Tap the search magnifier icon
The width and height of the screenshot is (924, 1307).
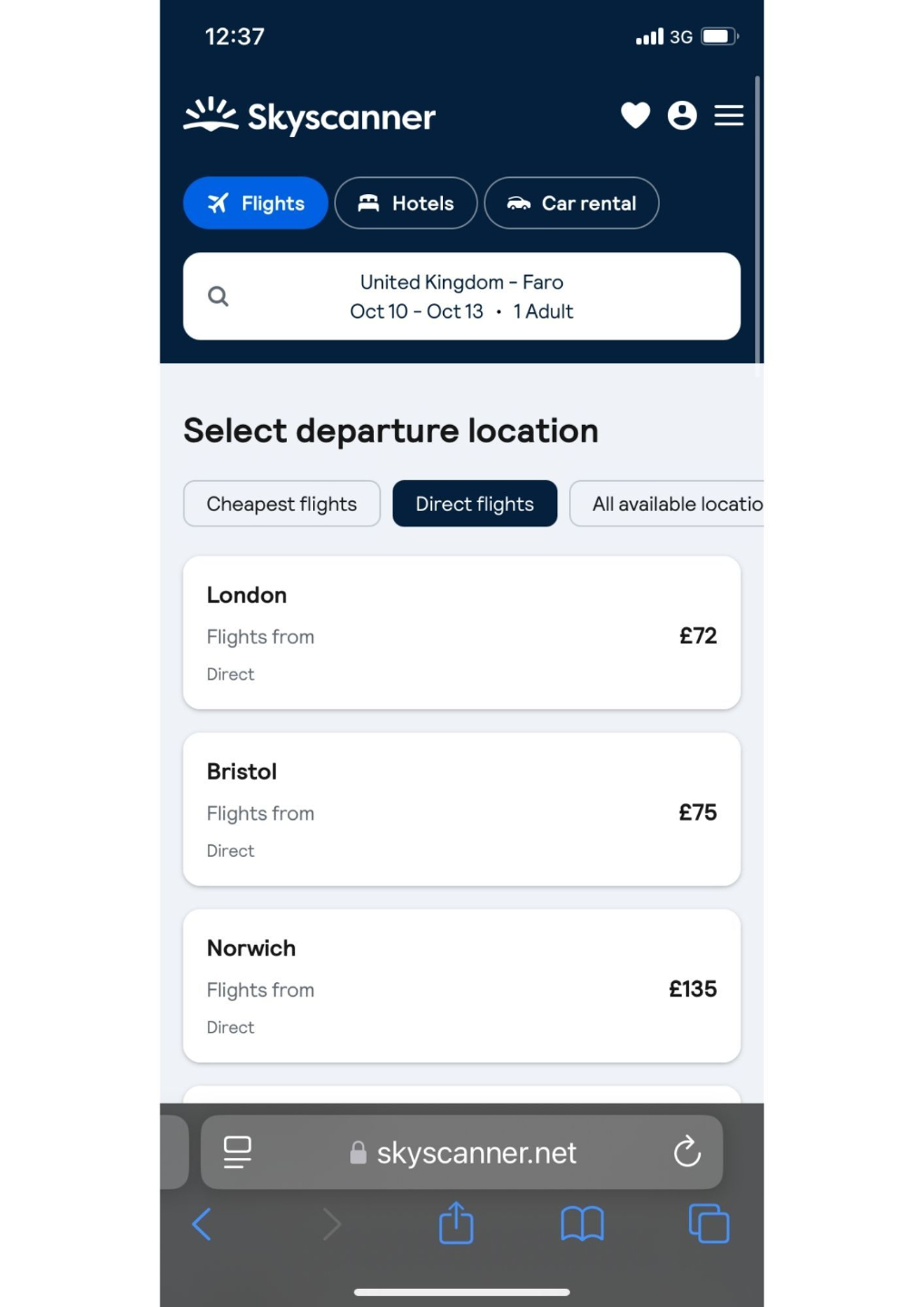218,296
